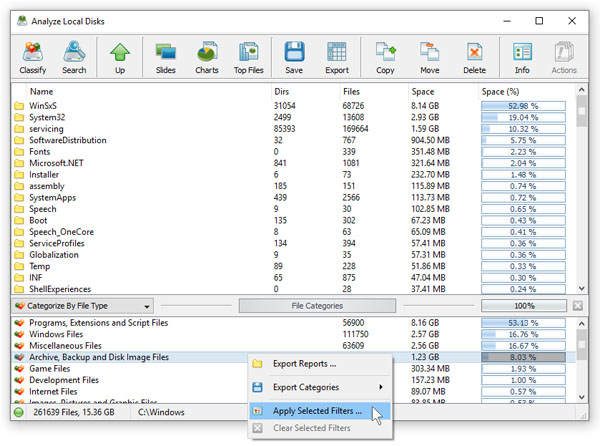Click the Delete toolbar icon
Image resolution: width=600 pixels, height=446 pixels.
474,58
